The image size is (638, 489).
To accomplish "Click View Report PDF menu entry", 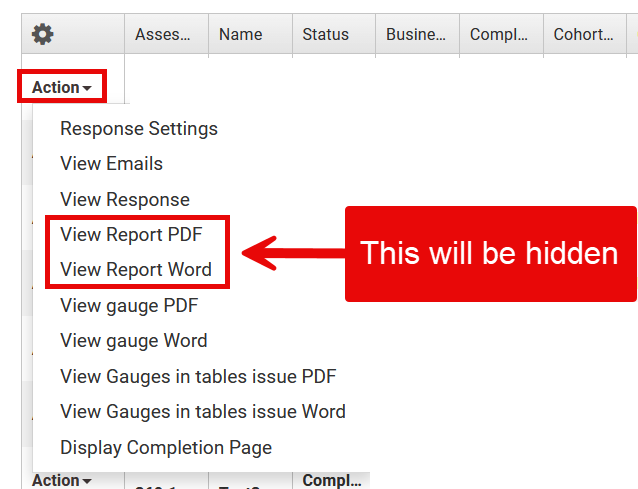I will (x=131, y=235).
